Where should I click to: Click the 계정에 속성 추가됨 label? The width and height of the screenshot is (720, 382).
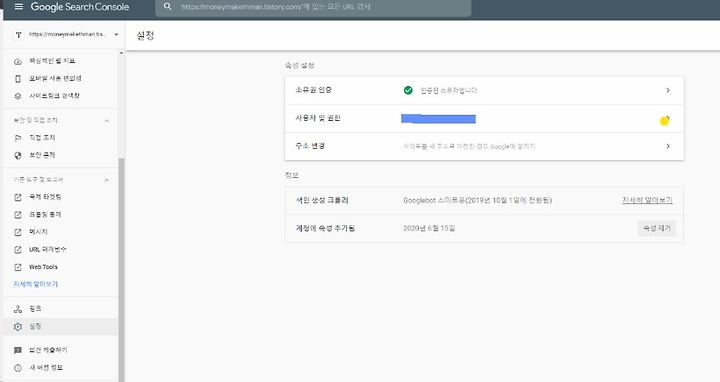click(x=325, y=228)
